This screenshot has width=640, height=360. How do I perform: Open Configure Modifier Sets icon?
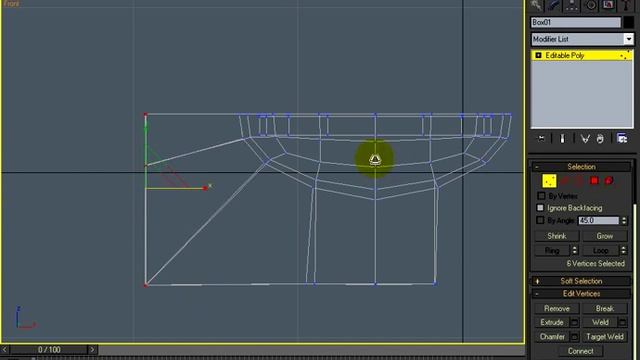tap(622, 139)
